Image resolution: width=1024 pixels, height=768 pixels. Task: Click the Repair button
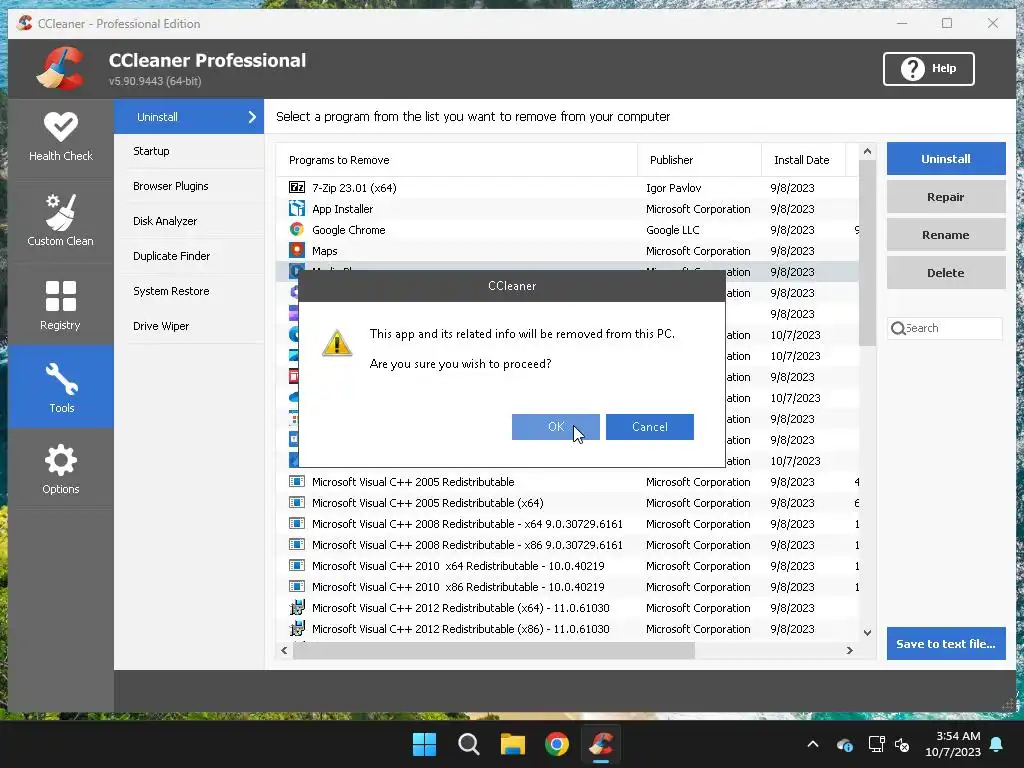[x=946, y=197]
